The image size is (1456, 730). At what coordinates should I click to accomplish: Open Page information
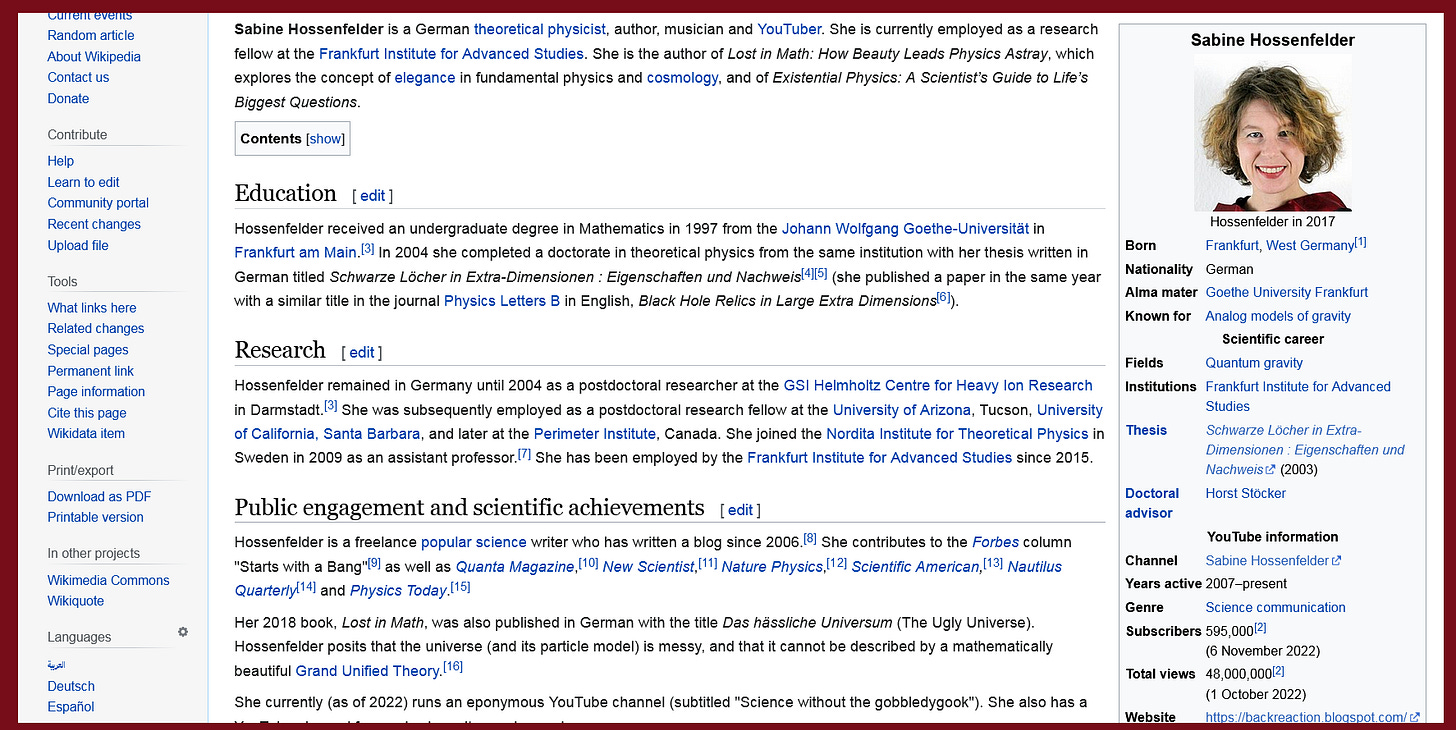pyautogui.click(x=96, y=391)
